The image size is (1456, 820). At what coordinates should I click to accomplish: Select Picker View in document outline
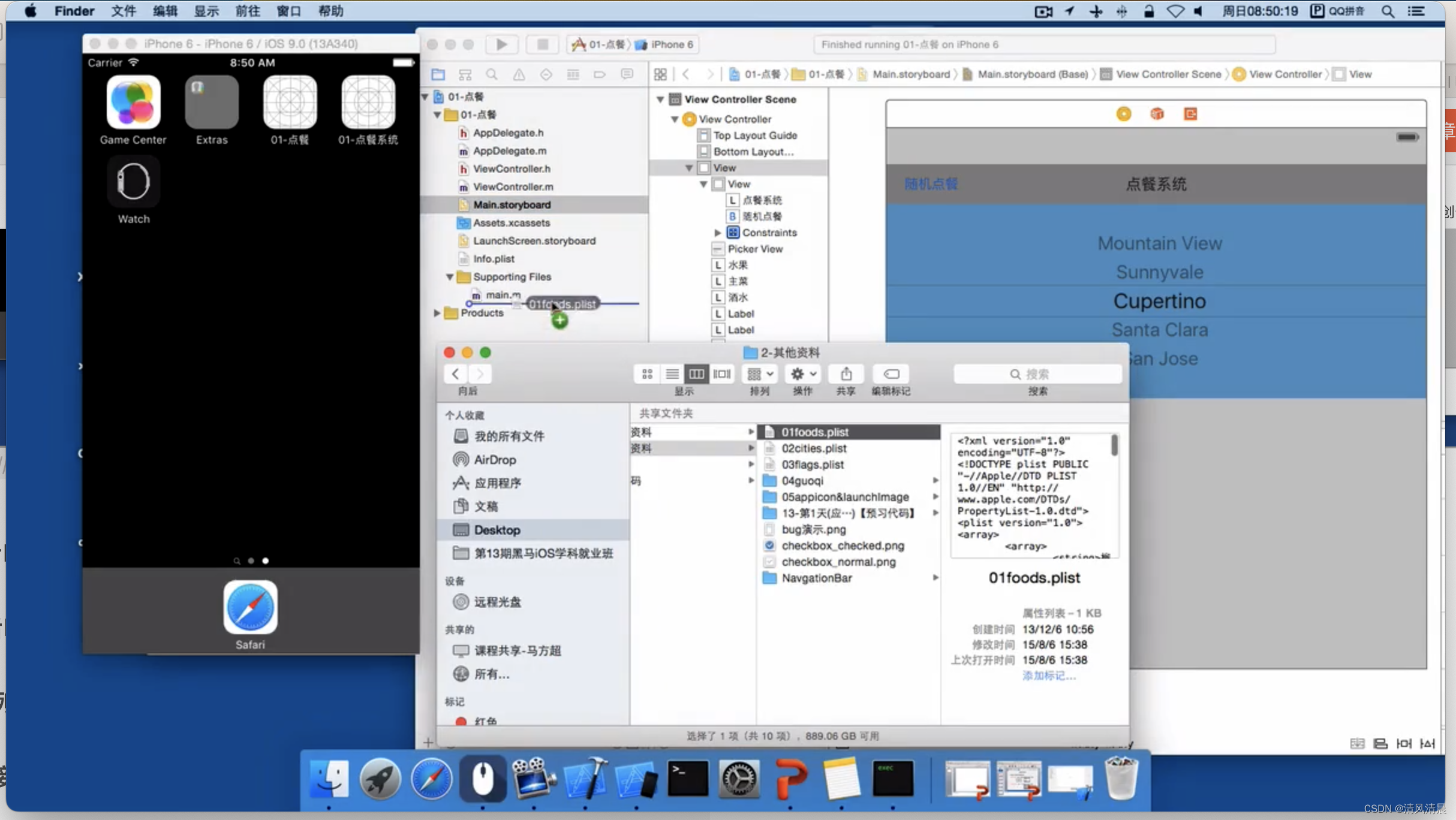pos(739,249)
